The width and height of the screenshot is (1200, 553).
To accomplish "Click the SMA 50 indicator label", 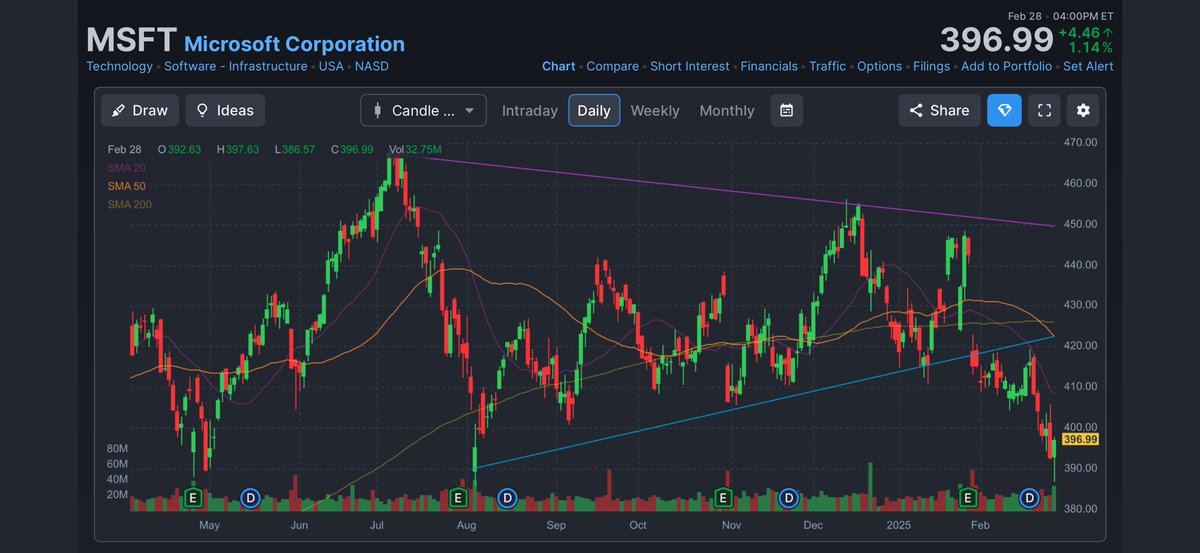I will tap(126, 186).
